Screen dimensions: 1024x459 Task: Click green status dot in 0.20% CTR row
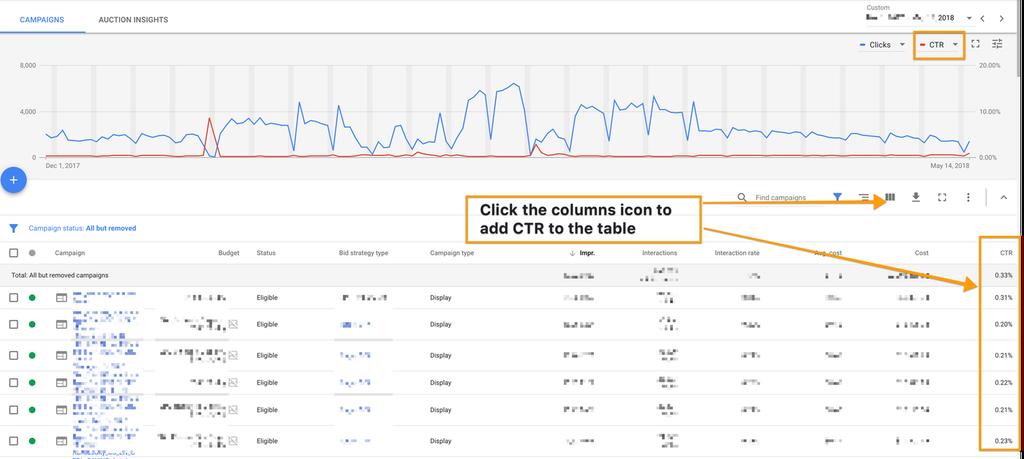(x=32, y=324)
